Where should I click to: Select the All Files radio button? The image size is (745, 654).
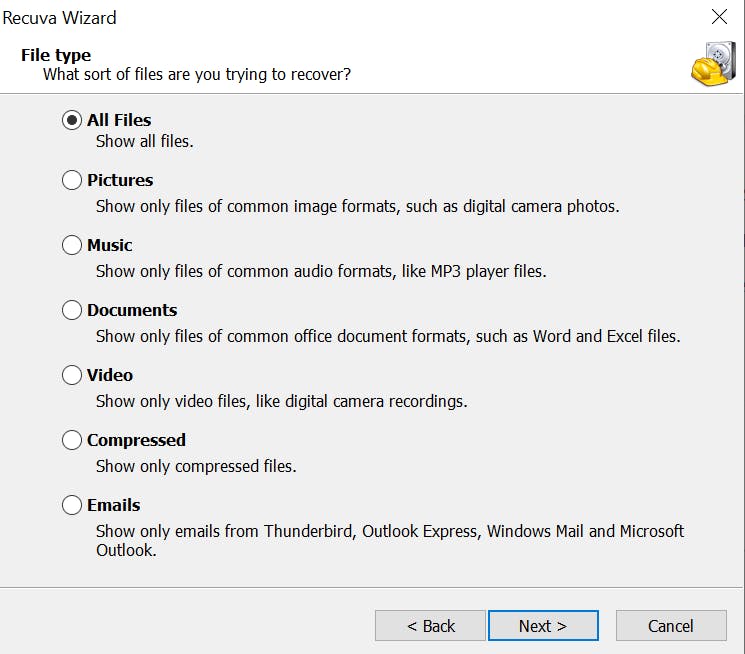pyautogui.click(x=72, y=120)
